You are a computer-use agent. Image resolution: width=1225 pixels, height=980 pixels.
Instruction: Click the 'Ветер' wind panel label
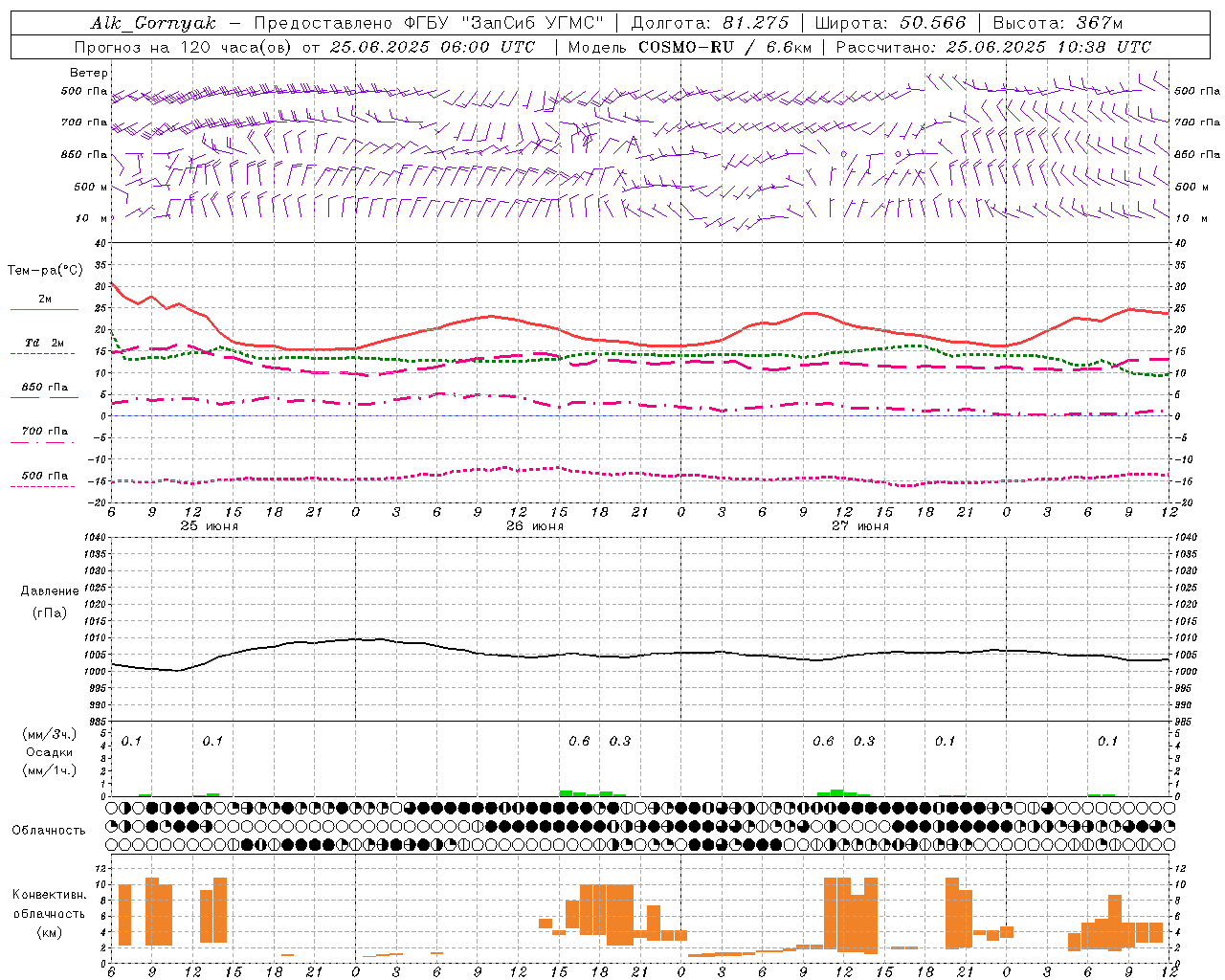89,73
